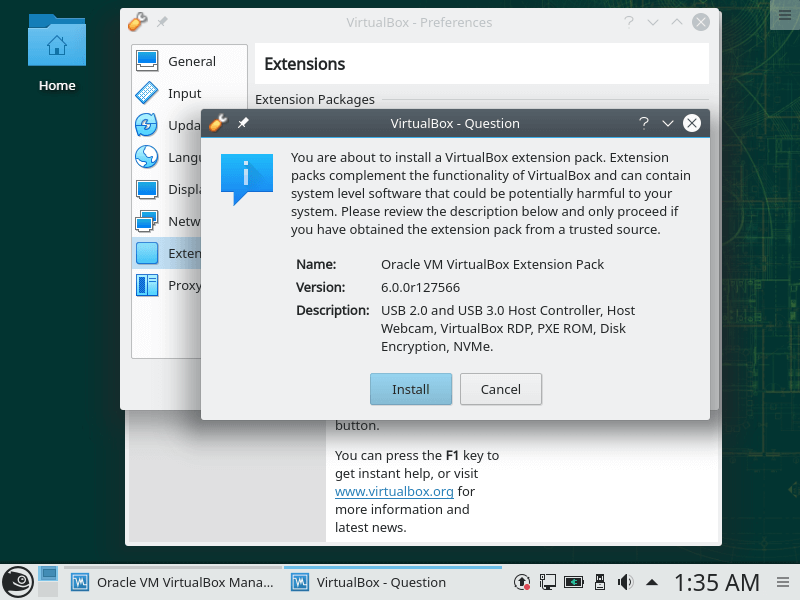This screenshot has height=600, width=800.
Task: Click the Language globe icon
Action: point(146,157)
